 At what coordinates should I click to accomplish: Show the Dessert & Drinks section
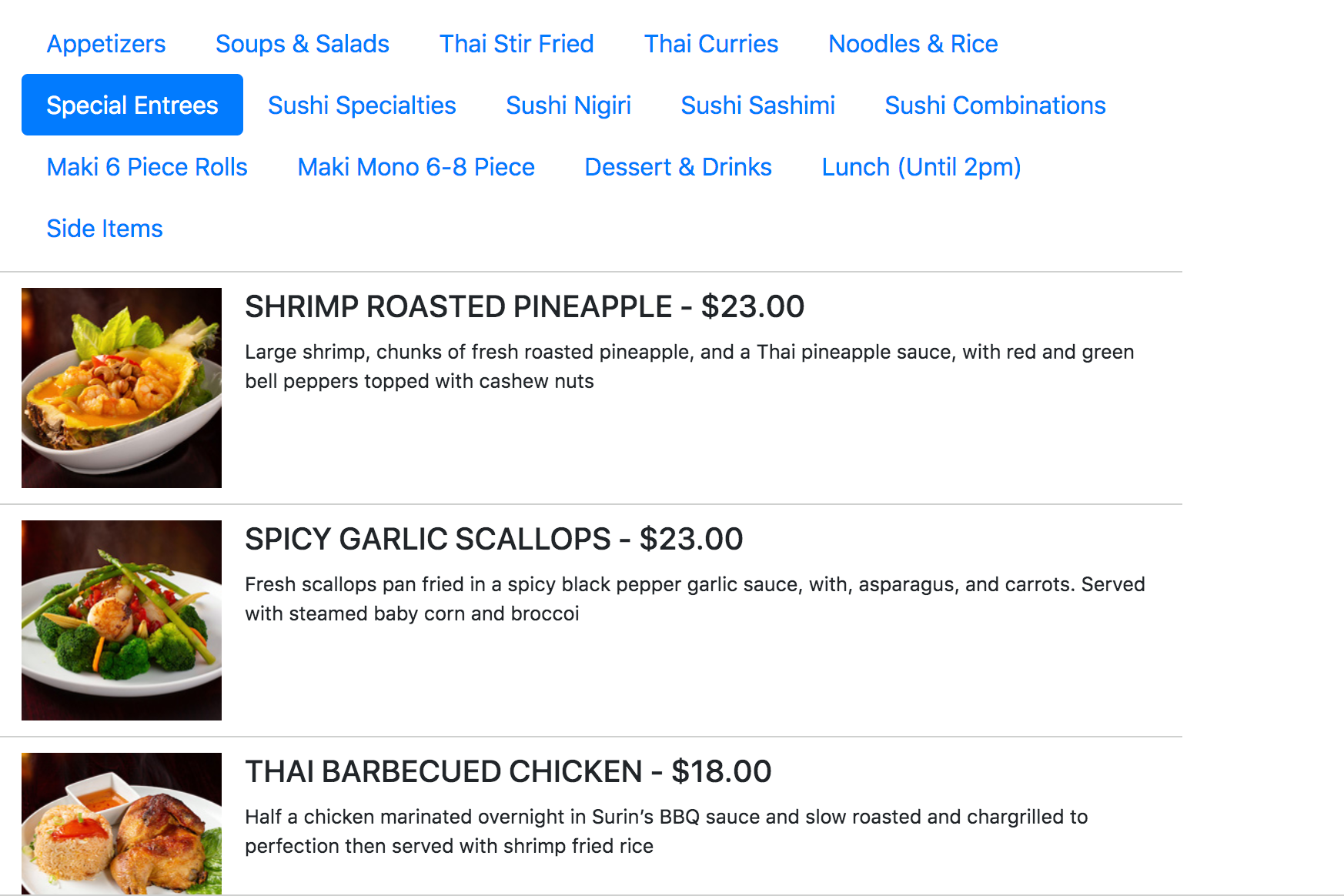point(677,167)
